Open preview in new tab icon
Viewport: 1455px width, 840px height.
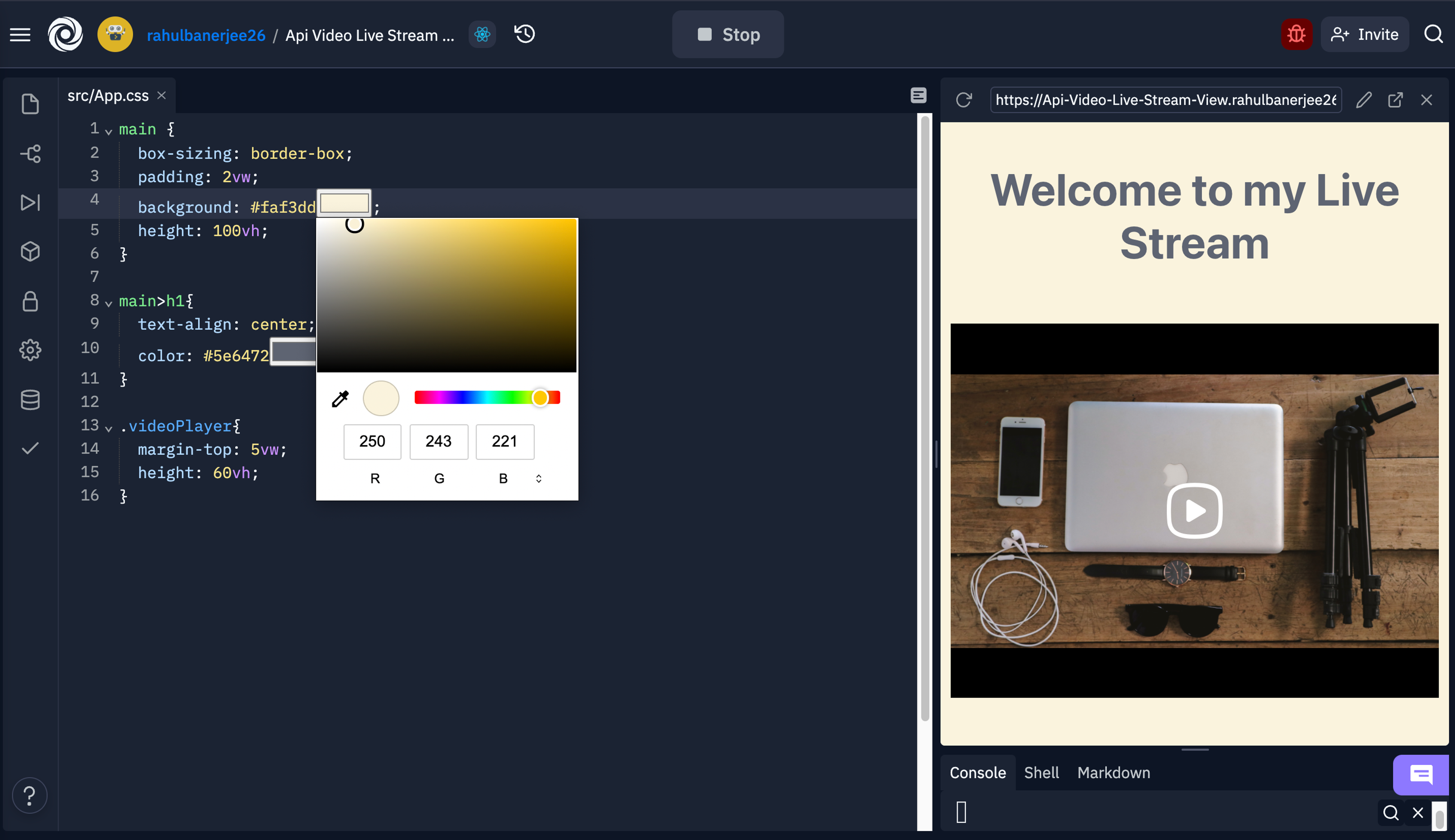(x=1395, y=100)
